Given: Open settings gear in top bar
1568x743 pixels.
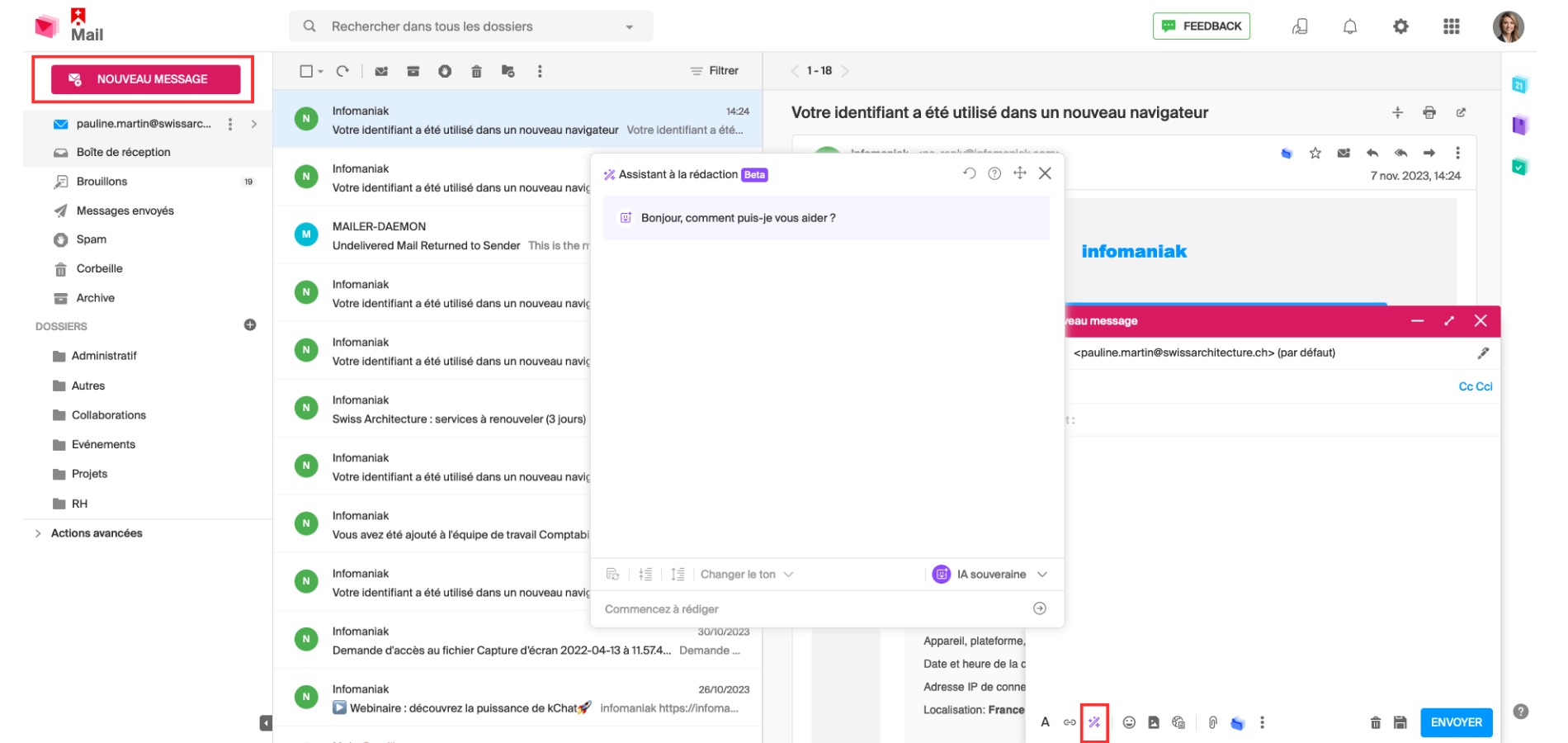Looking at the screenshot, I should (x=1400, y=26).
